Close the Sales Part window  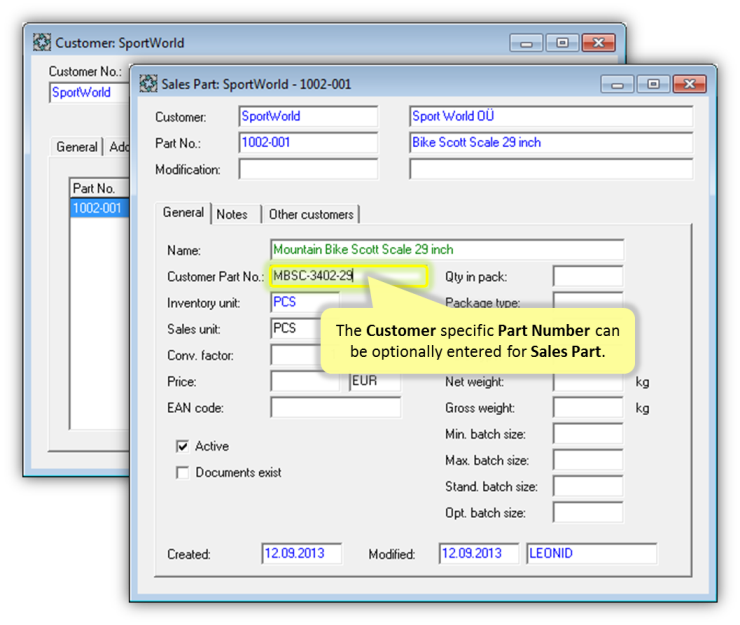click(690, 84)
